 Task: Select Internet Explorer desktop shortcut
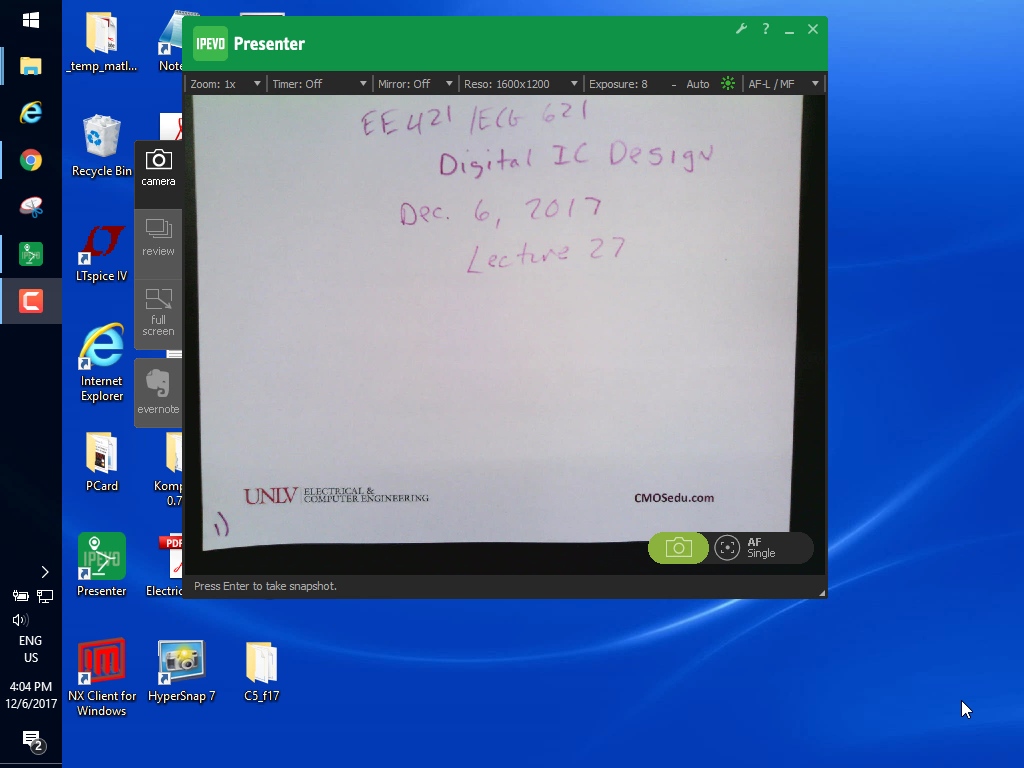click(101, 363)
